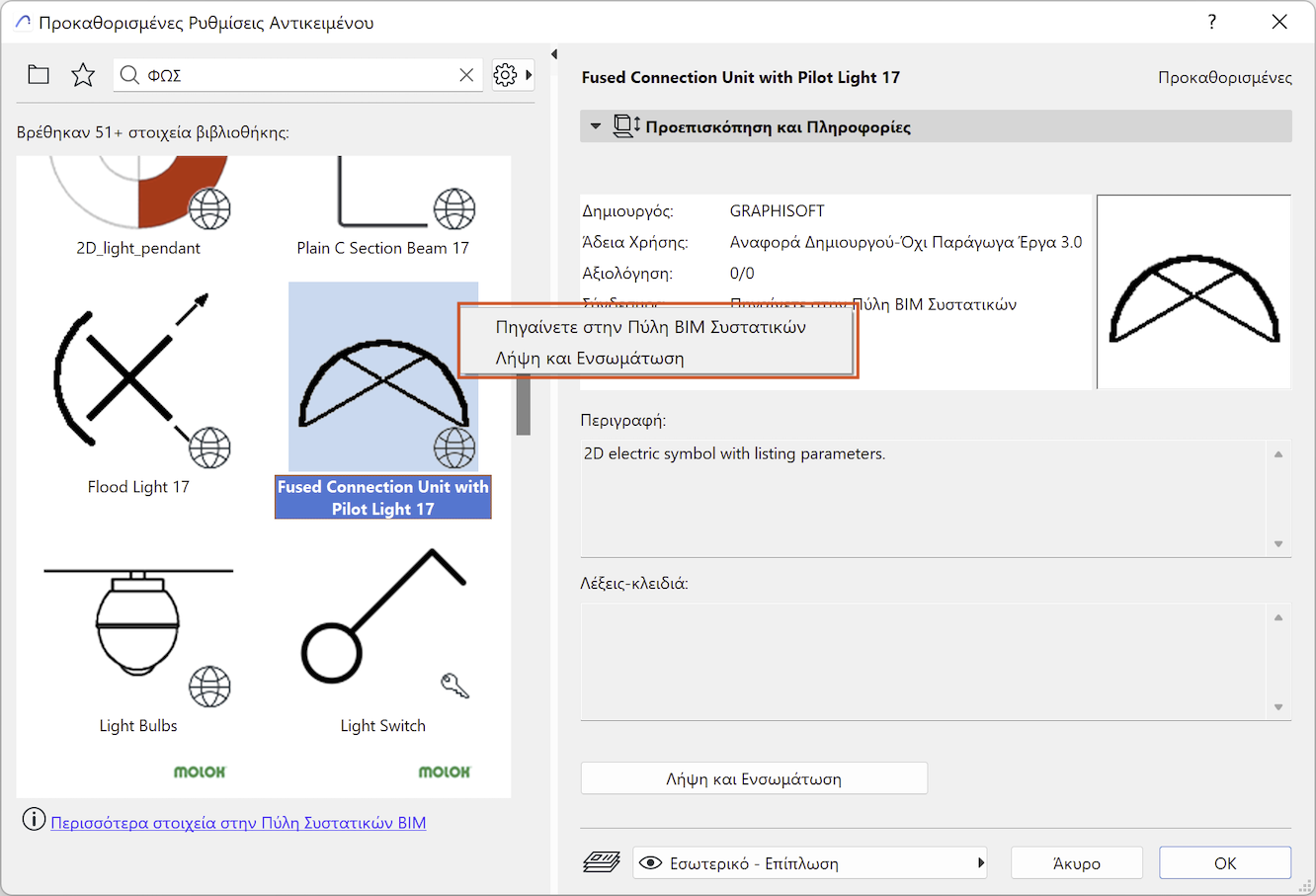Open the Εσωτερικό - Επίπλωση layer dropdown
1316x896 pixels.
(x=810, y=862)
